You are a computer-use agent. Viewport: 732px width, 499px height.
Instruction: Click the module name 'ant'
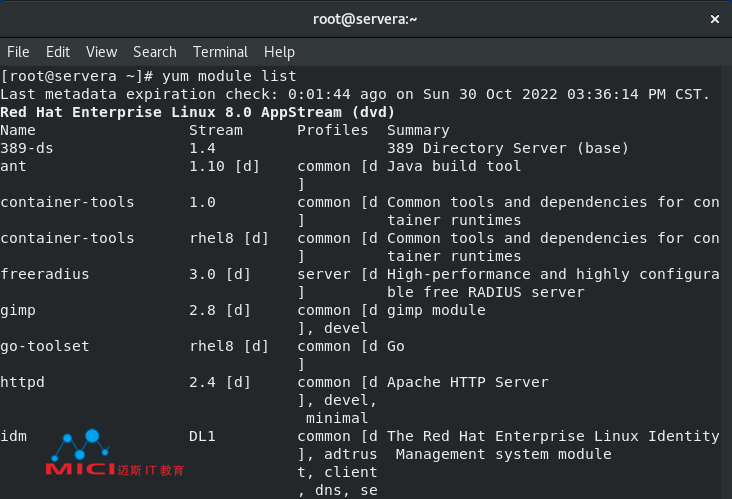pyautogui.click(x=13, y=167)
